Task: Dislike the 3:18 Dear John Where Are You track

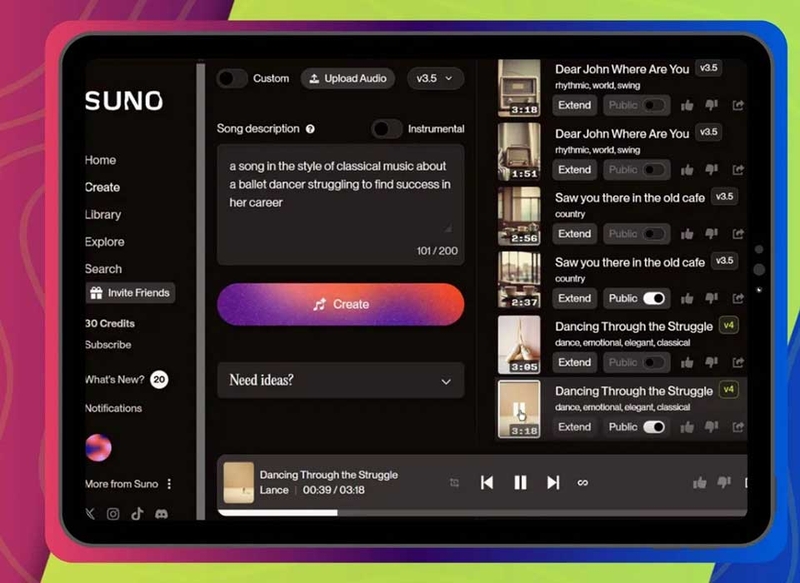Action: [712, 105]
